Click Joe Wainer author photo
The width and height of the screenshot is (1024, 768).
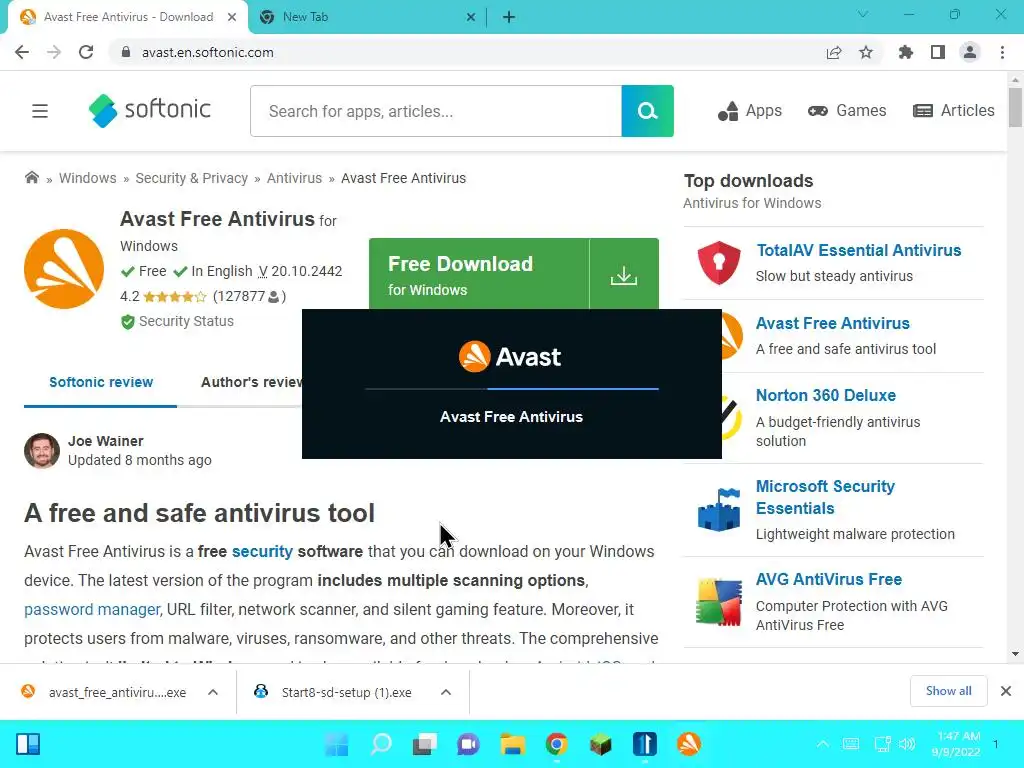pyautogui.click(x=42, y=451)
